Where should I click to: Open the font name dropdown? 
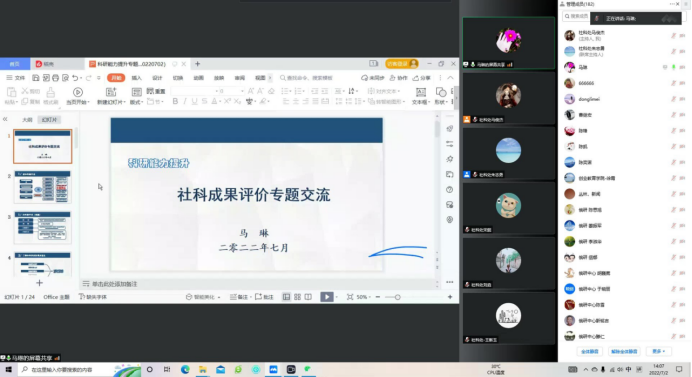217,91
